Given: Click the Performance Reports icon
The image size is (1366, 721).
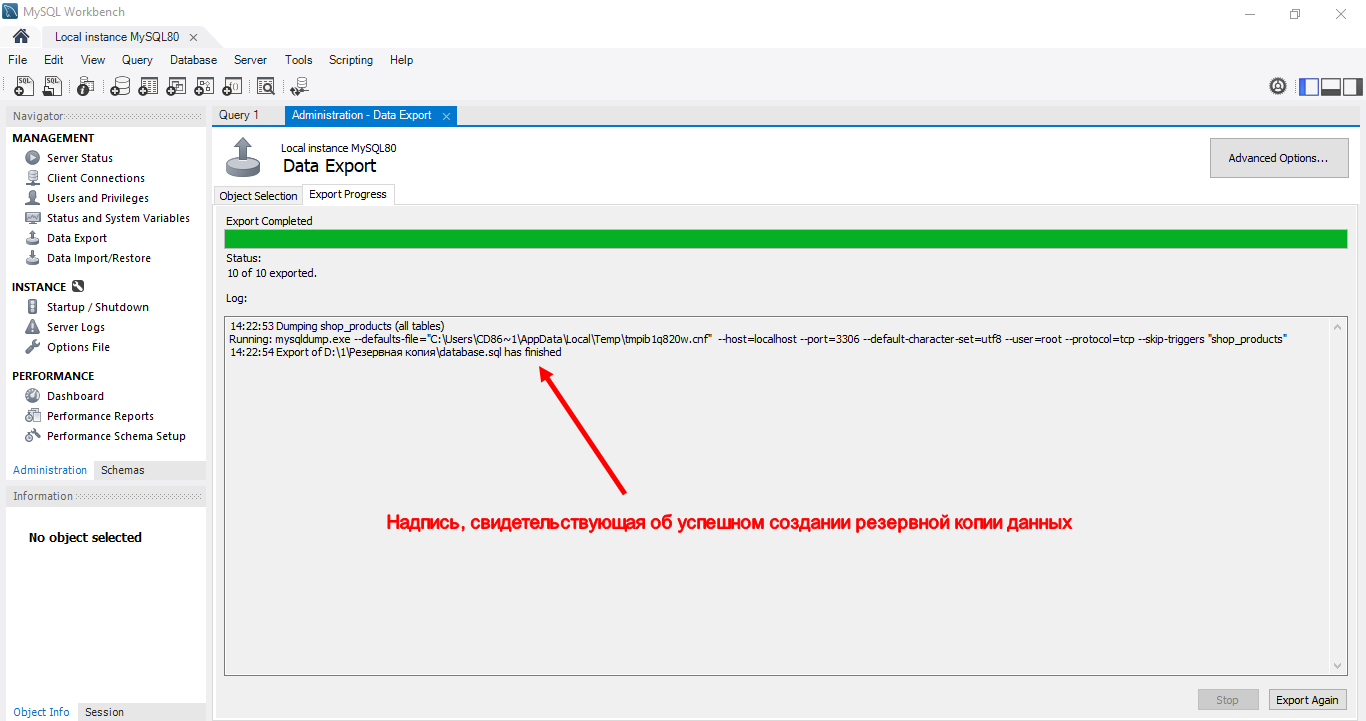Looking at the screenshot, I should coord(32,416).
